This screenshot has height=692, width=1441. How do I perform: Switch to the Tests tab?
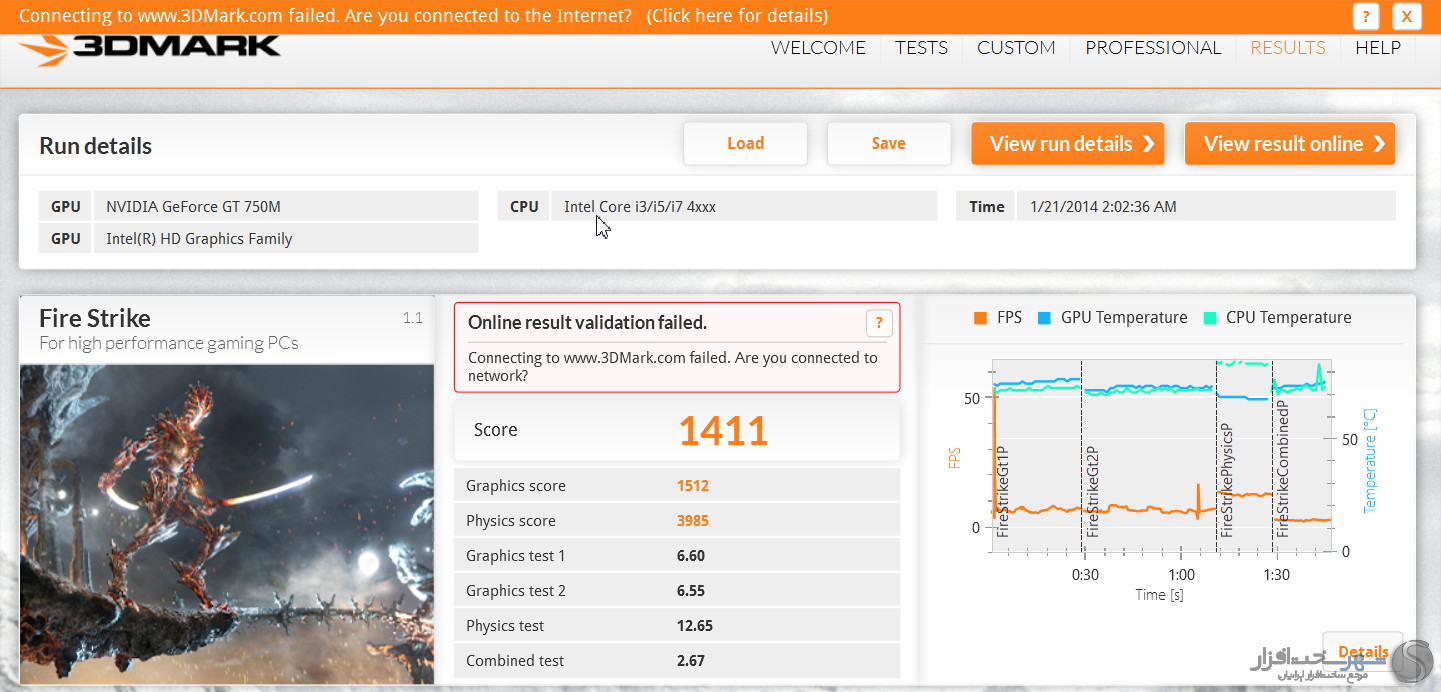[921, 48]
